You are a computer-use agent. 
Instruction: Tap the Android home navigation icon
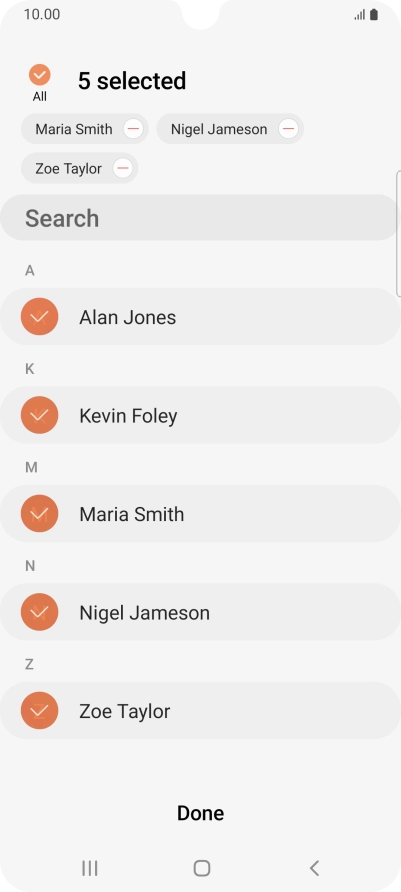(202, 868)
